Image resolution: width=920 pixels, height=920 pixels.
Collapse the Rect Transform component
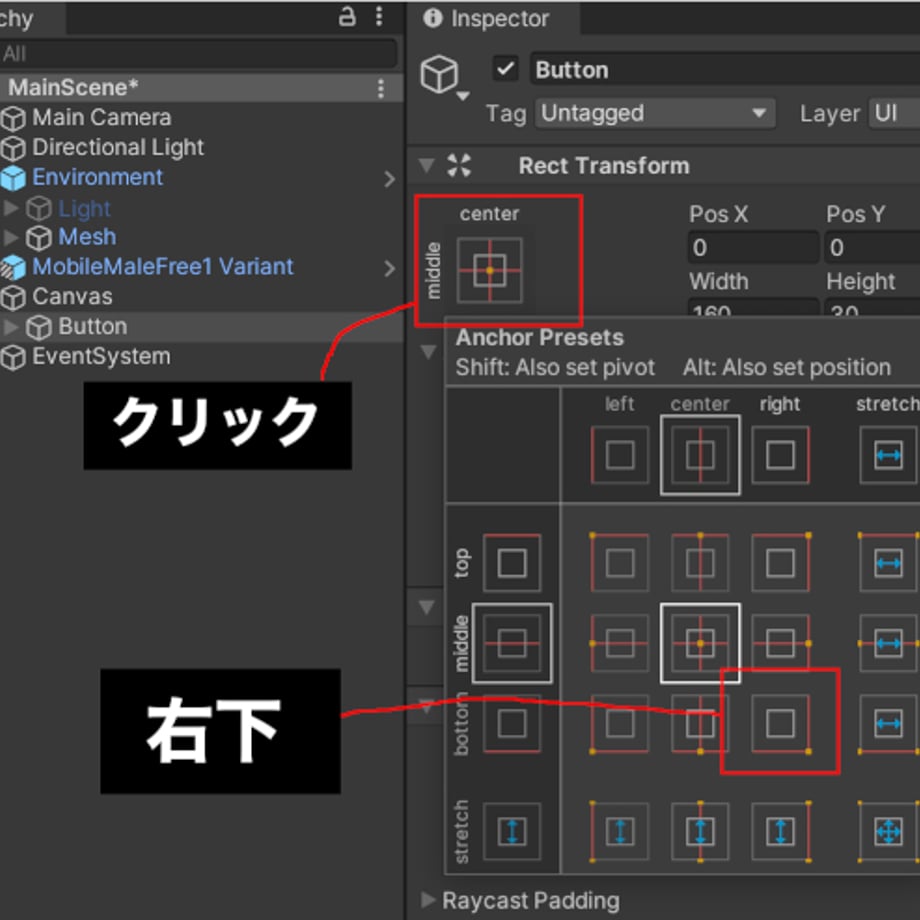click(x=427, y=166)
